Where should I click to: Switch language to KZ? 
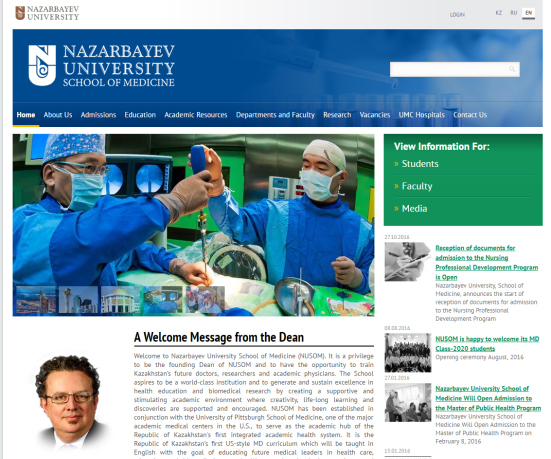pos(498,13)
